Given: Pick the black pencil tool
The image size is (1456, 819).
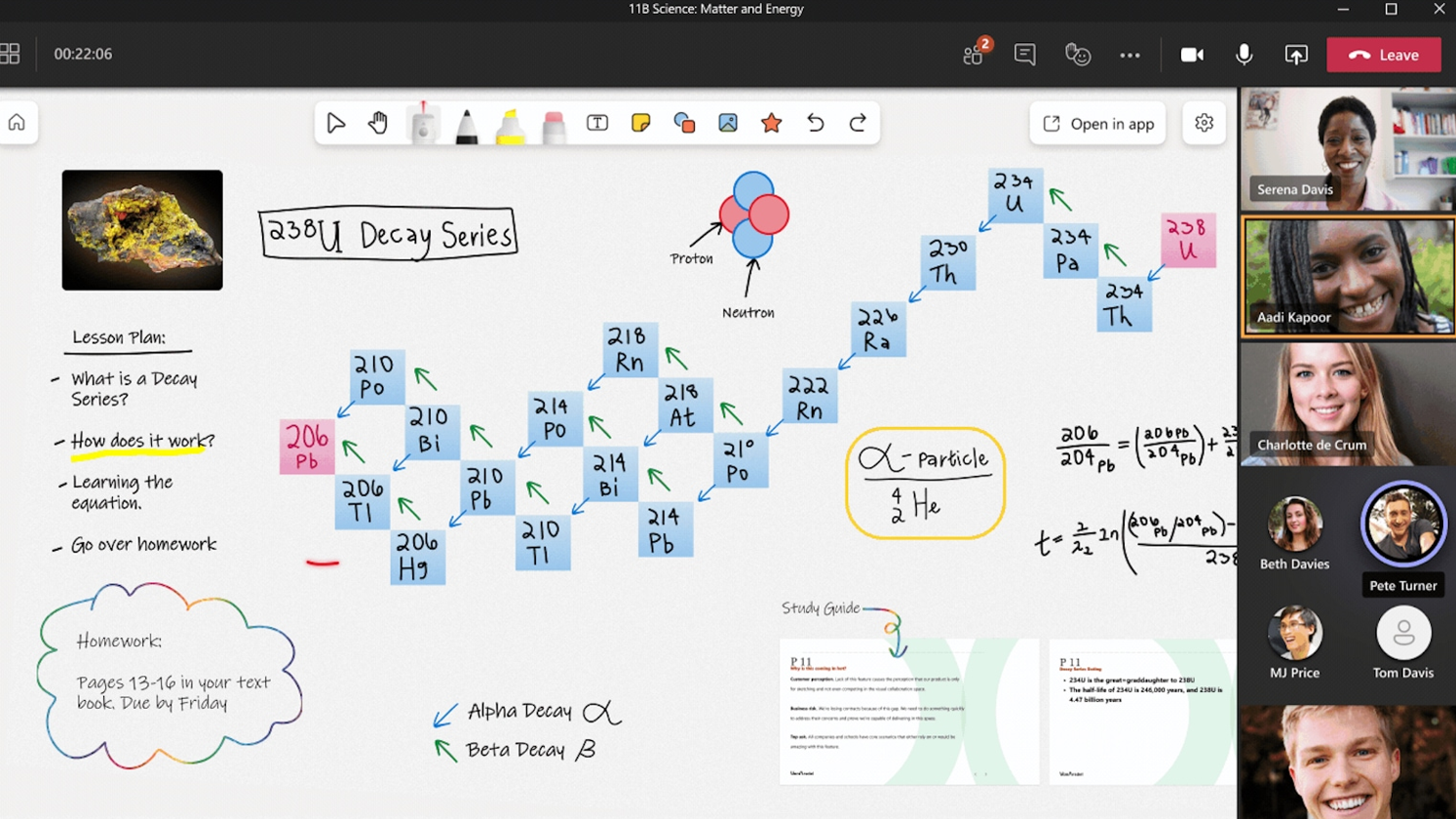Looking at the screenshot, I should click(467, 126).
